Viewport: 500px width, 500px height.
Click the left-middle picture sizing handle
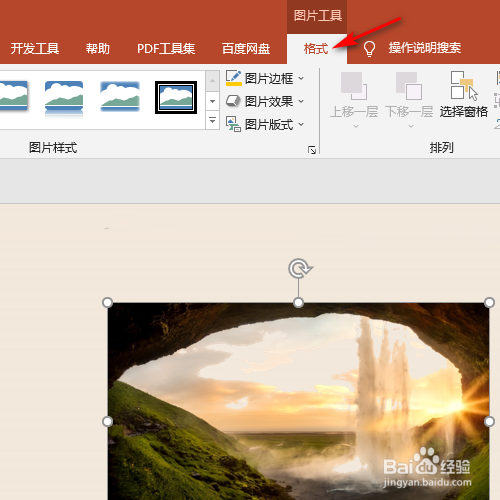pyautogui.click(x=107, y=422)
